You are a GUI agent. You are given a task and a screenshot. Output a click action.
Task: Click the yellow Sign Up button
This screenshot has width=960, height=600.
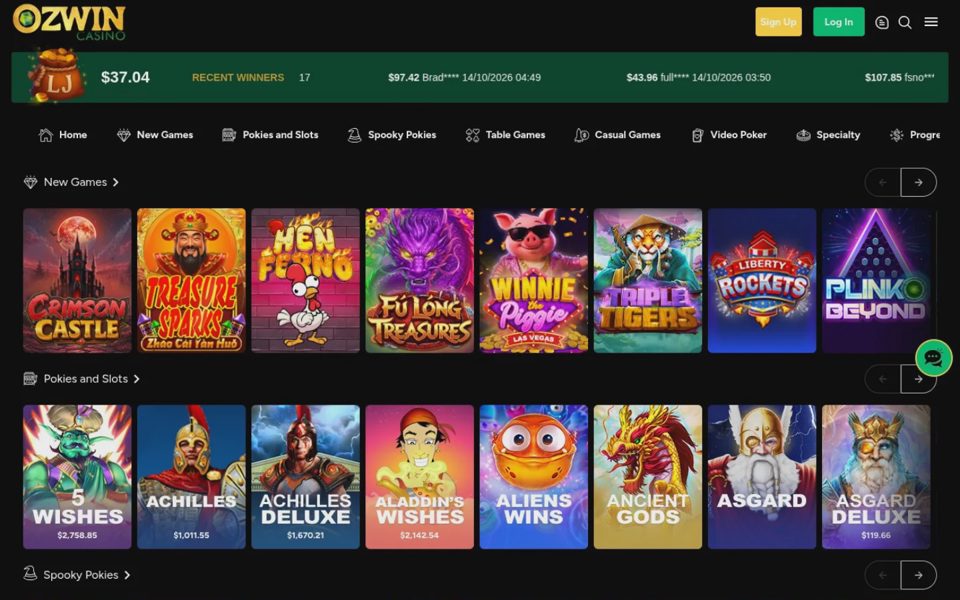tap(778, 22)
